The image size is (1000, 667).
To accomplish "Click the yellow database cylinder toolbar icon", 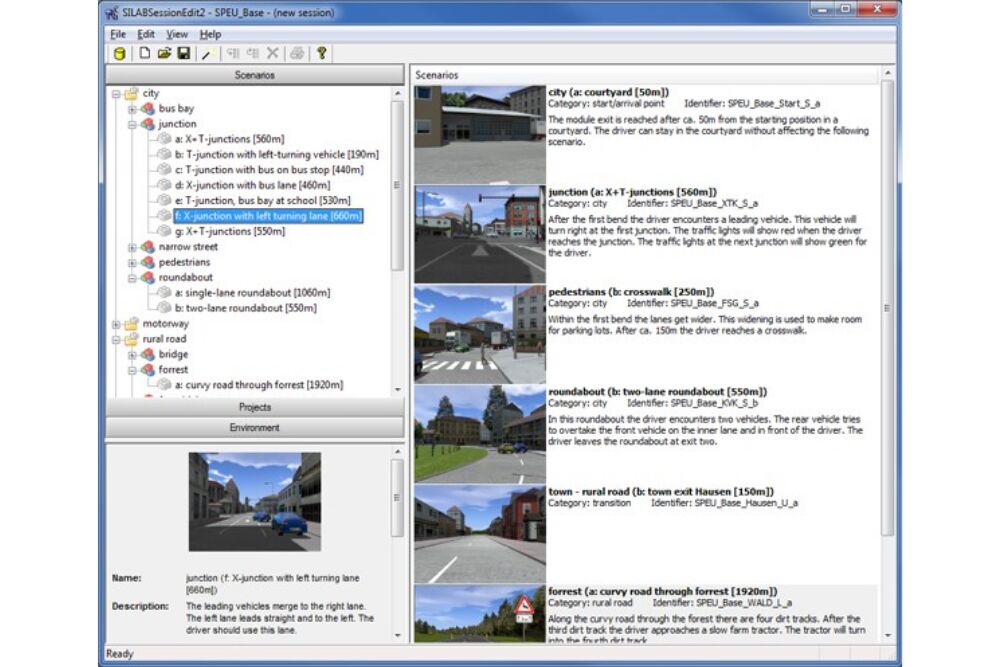I will click(119, 54).
